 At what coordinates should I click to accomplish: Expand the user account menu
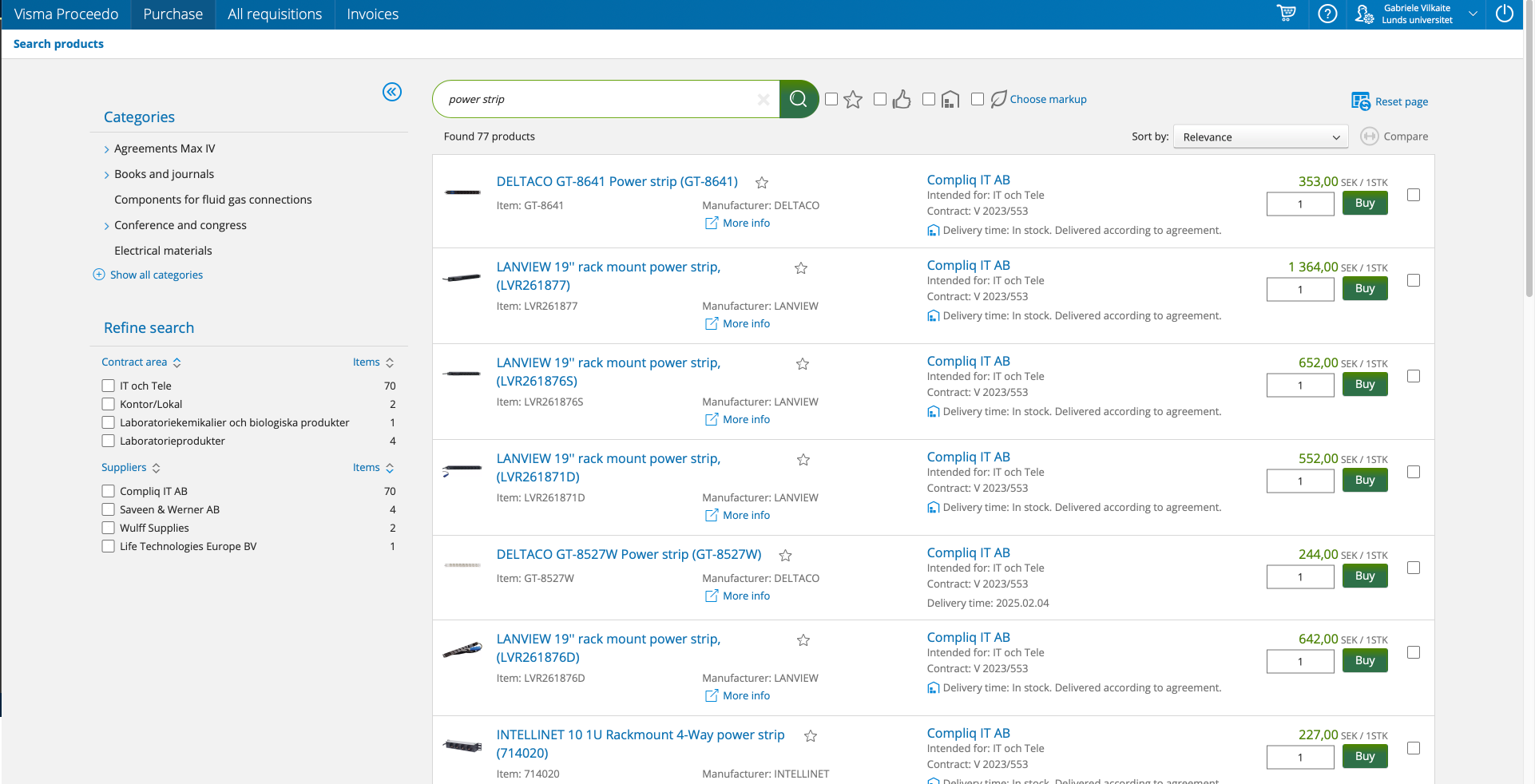(1472, 14)
